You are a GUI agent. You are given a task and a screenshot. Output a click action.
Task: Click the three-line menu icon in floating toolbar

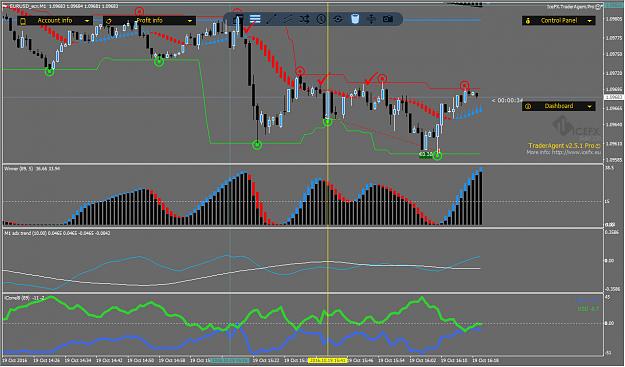pos(255,19)
